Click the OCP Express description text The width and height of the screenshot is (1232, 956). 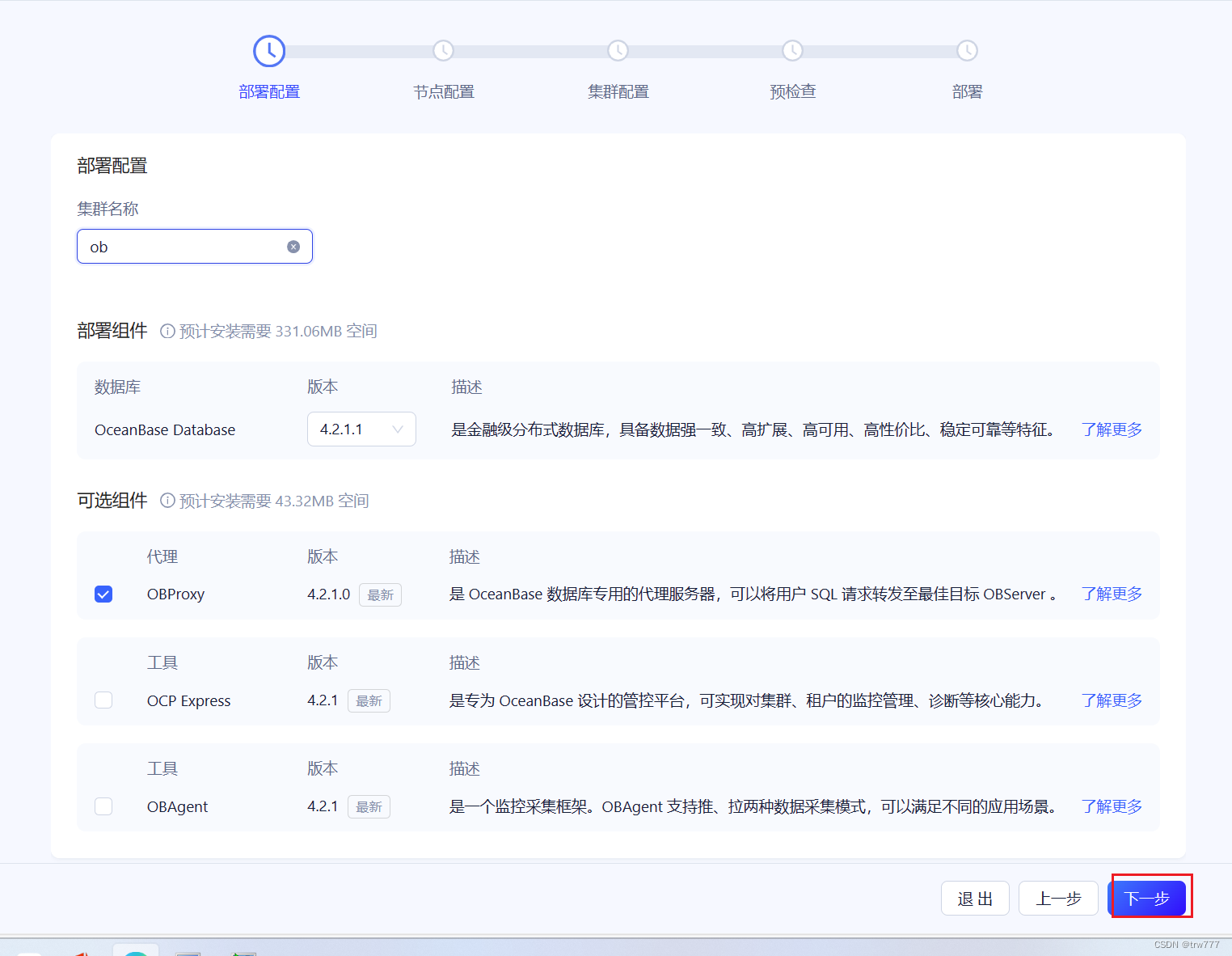pos(747,700)
